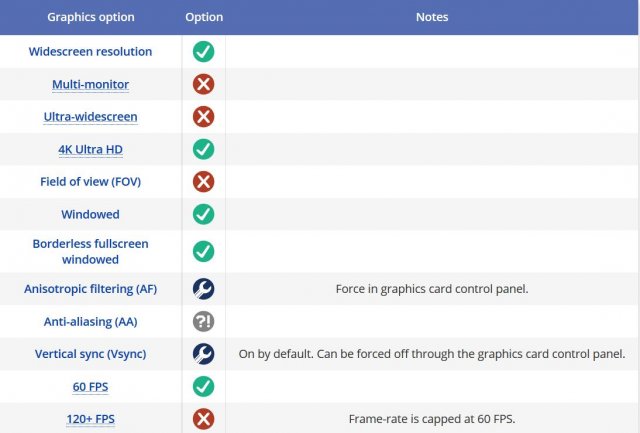Open the Multi-monitor link
This screenshot has width=640, height=433.
click(x=90, y=85)
